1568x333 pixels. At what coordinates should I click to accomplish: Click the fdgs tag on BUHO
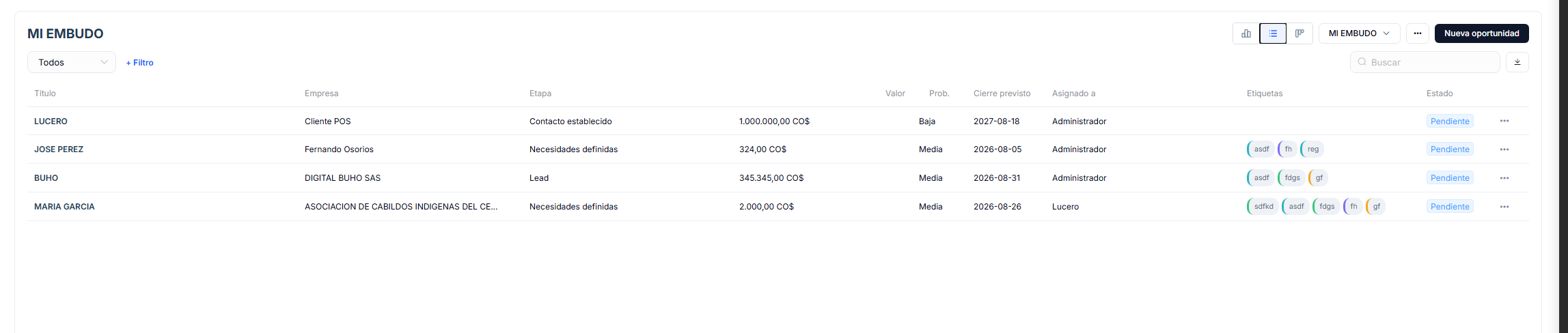(x=1291, y=178)
